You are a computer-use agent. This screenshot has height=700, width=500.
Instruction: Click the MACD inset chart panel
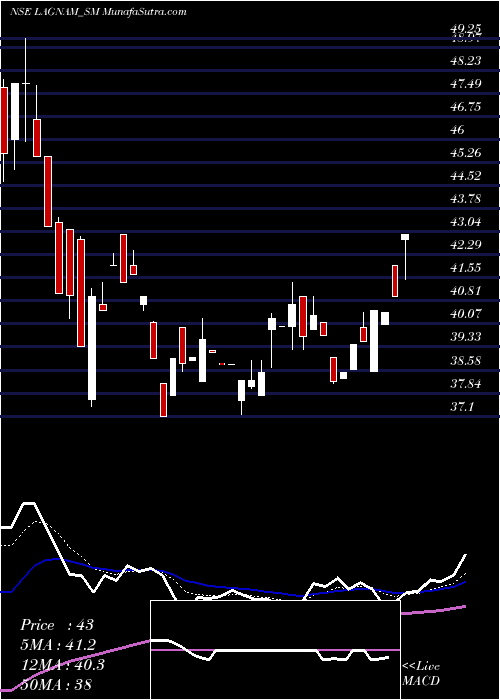[275, 650]
